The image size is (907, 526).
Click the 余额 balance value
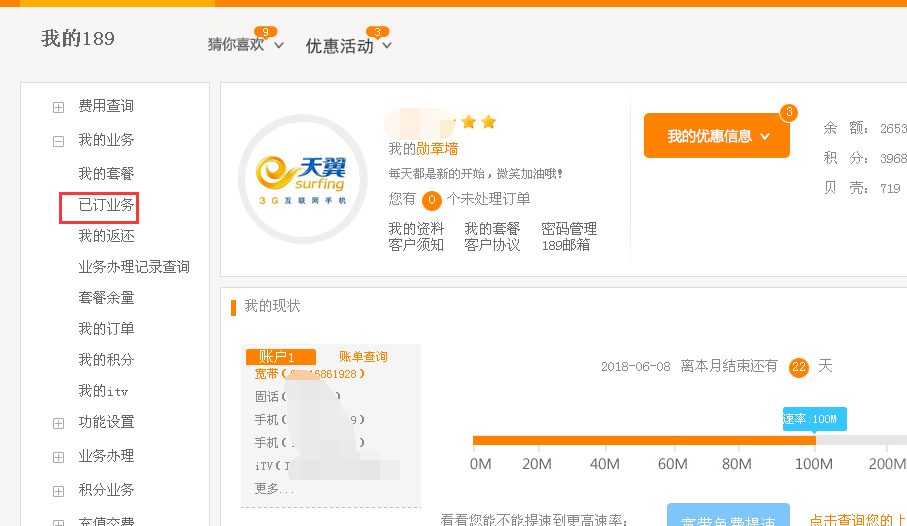tap(893, 128)
